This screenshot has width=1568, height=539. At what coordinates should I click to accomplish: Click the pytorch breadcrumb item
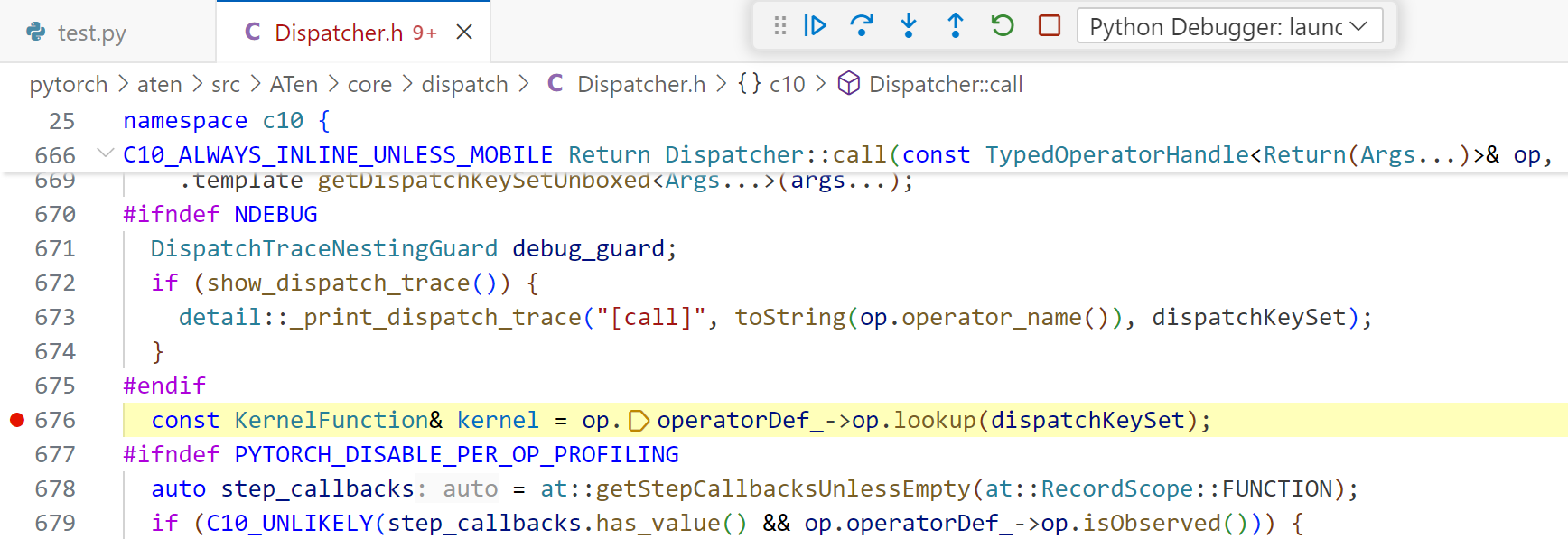tap(69, 84)
